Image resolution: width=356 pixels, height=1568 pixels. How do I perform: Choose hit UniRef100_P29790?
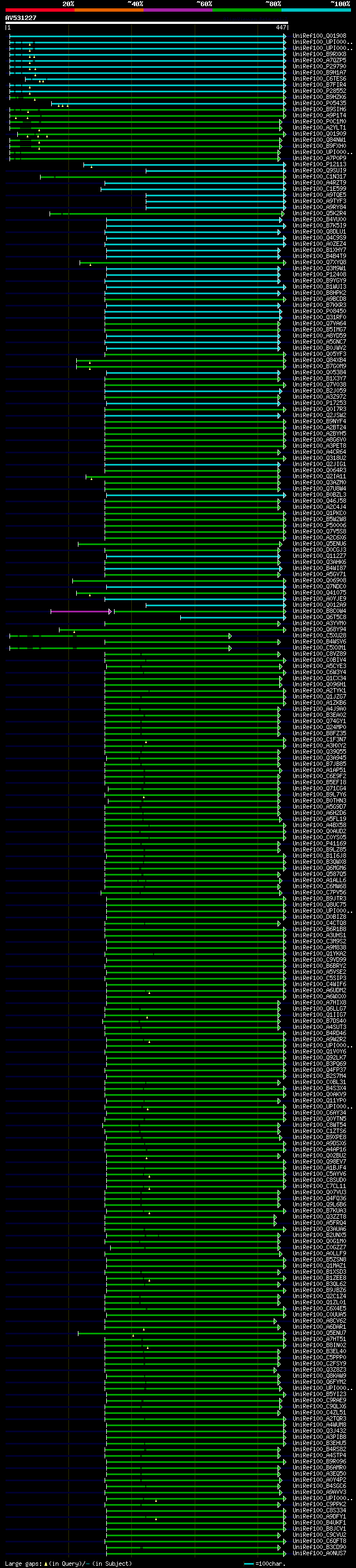[319, 66]
